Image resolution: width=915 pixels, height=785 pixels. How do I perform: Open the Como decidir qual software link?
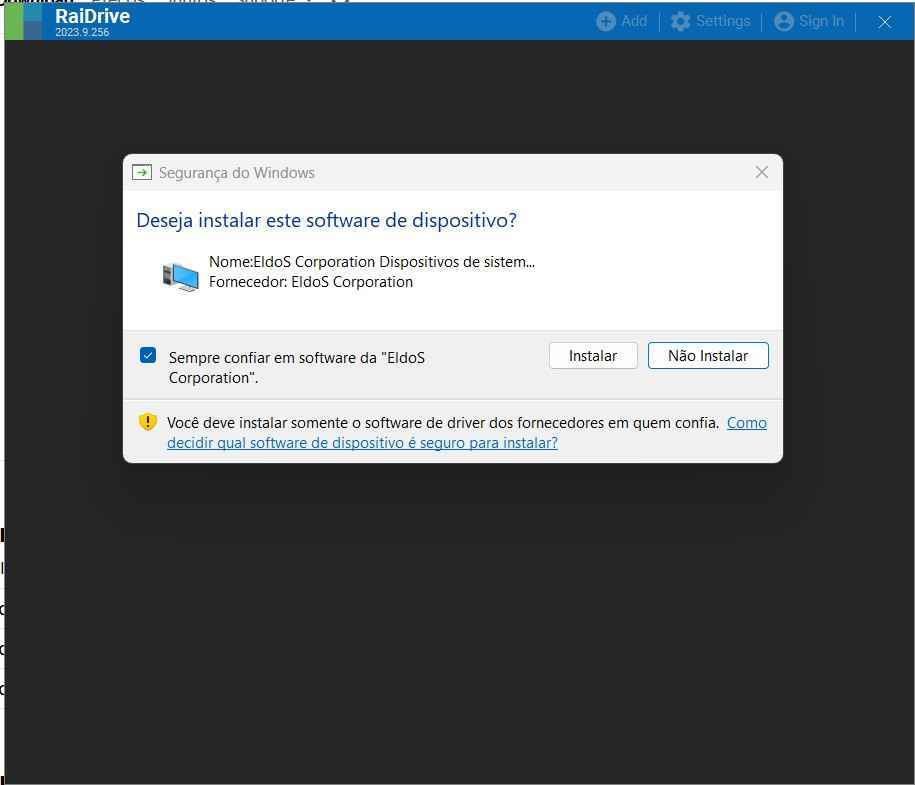(362, 443)
